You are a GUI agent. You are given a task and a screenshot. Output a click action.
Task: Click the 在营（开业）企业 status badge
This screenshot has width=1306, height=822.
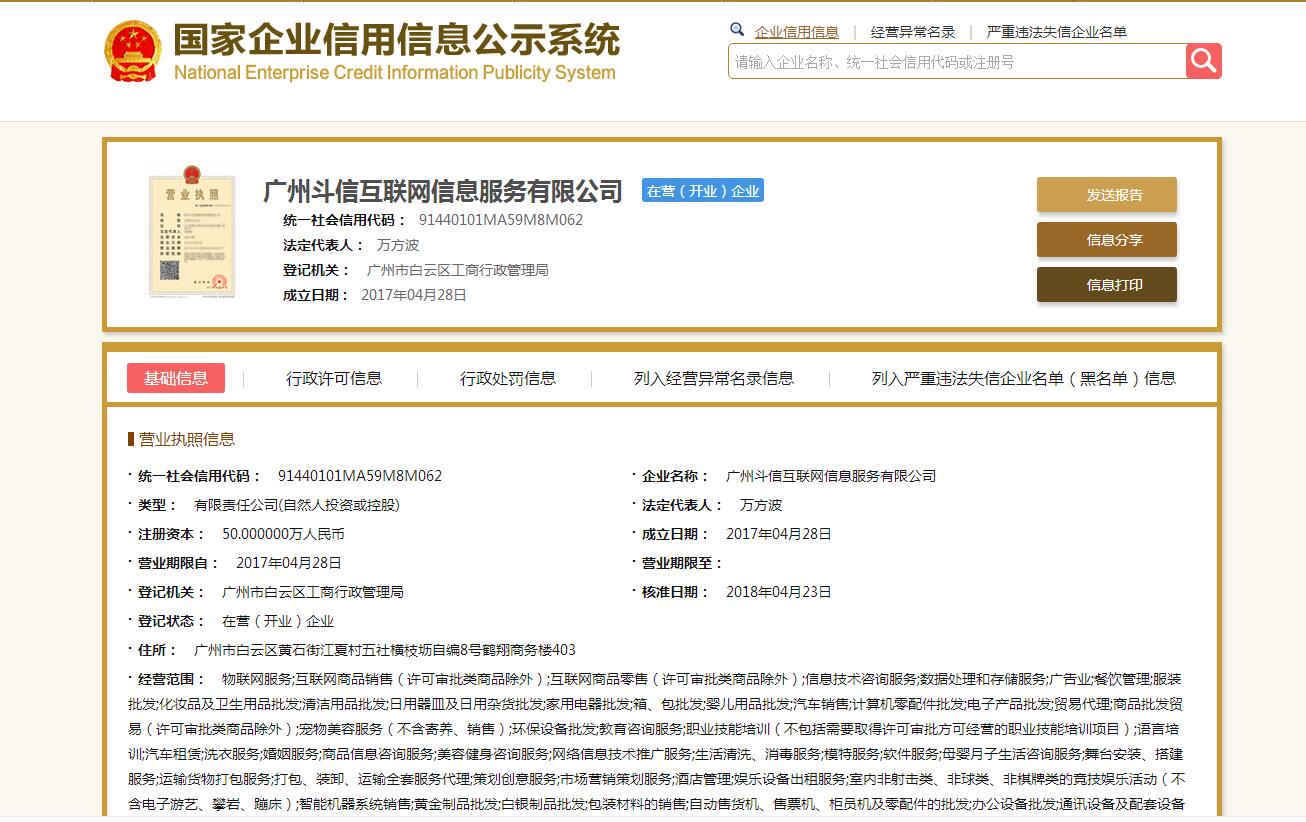point(703,191)
